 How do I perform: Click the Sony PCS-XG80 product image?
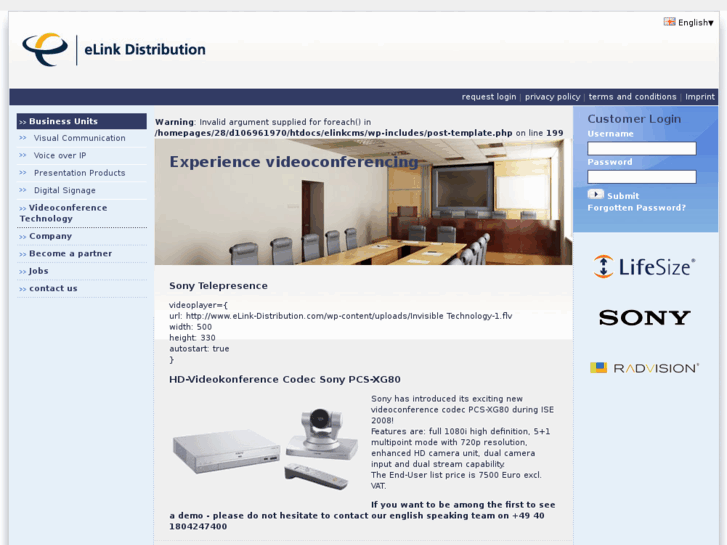click(265, 447)
